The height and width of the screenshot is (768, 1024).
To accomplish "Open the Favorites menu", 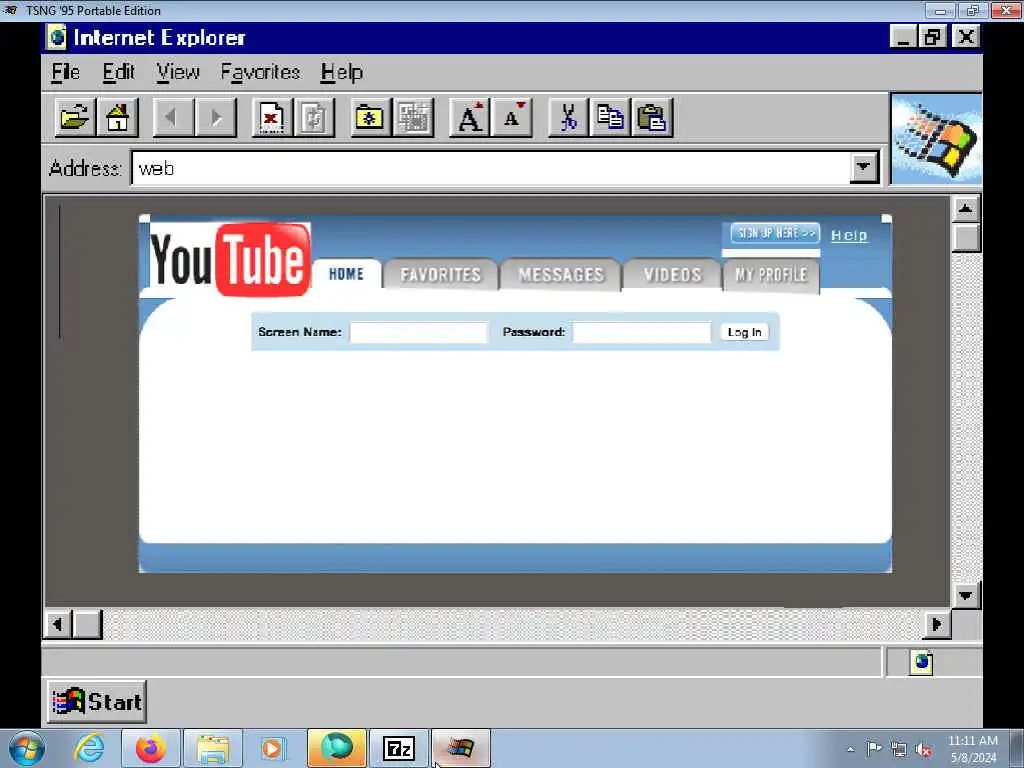I will click(x=260, y=72).
